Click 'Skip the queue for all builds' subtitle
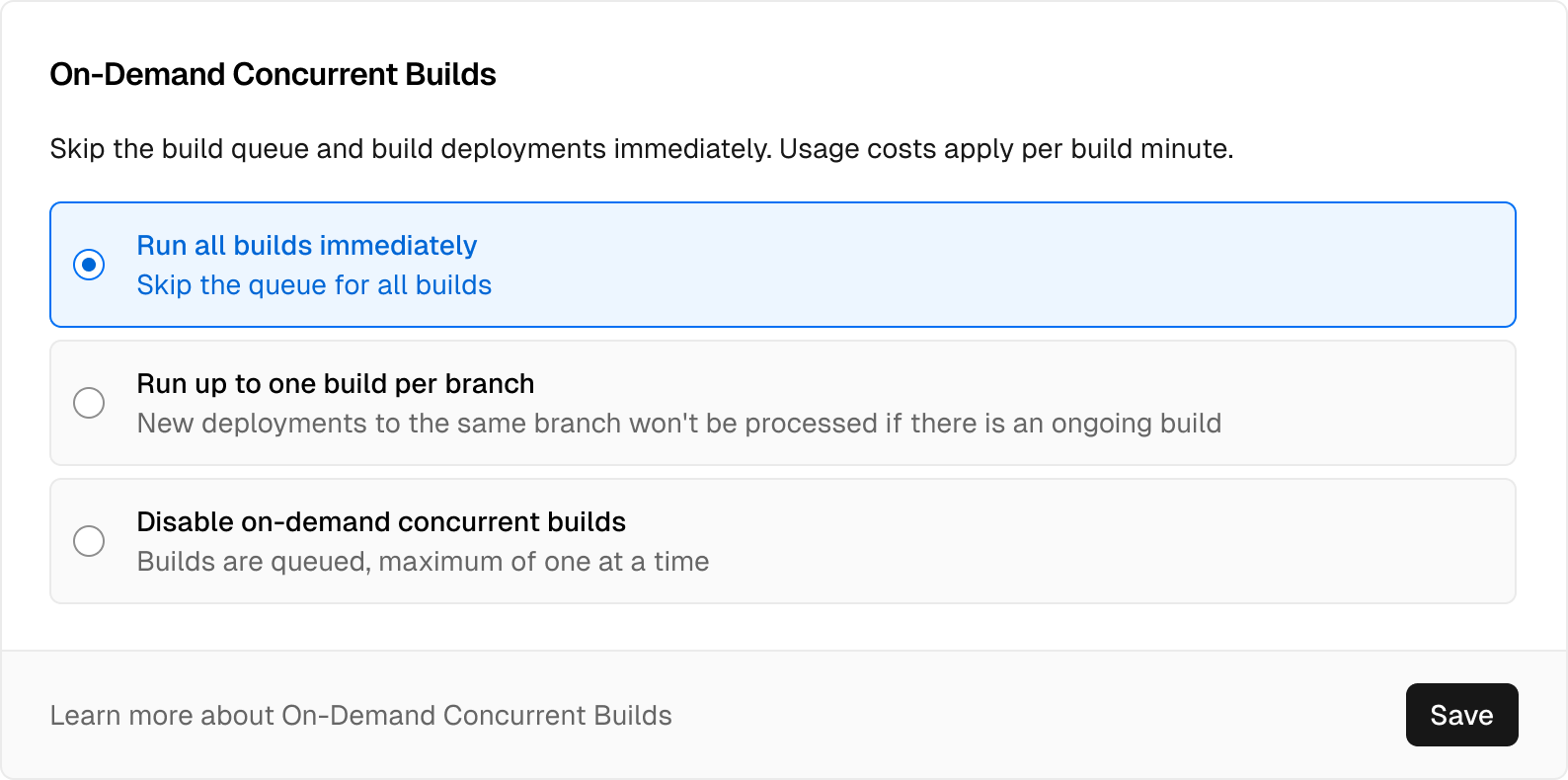This screenshot has width=1568, height=780. (x=314, y=285)
